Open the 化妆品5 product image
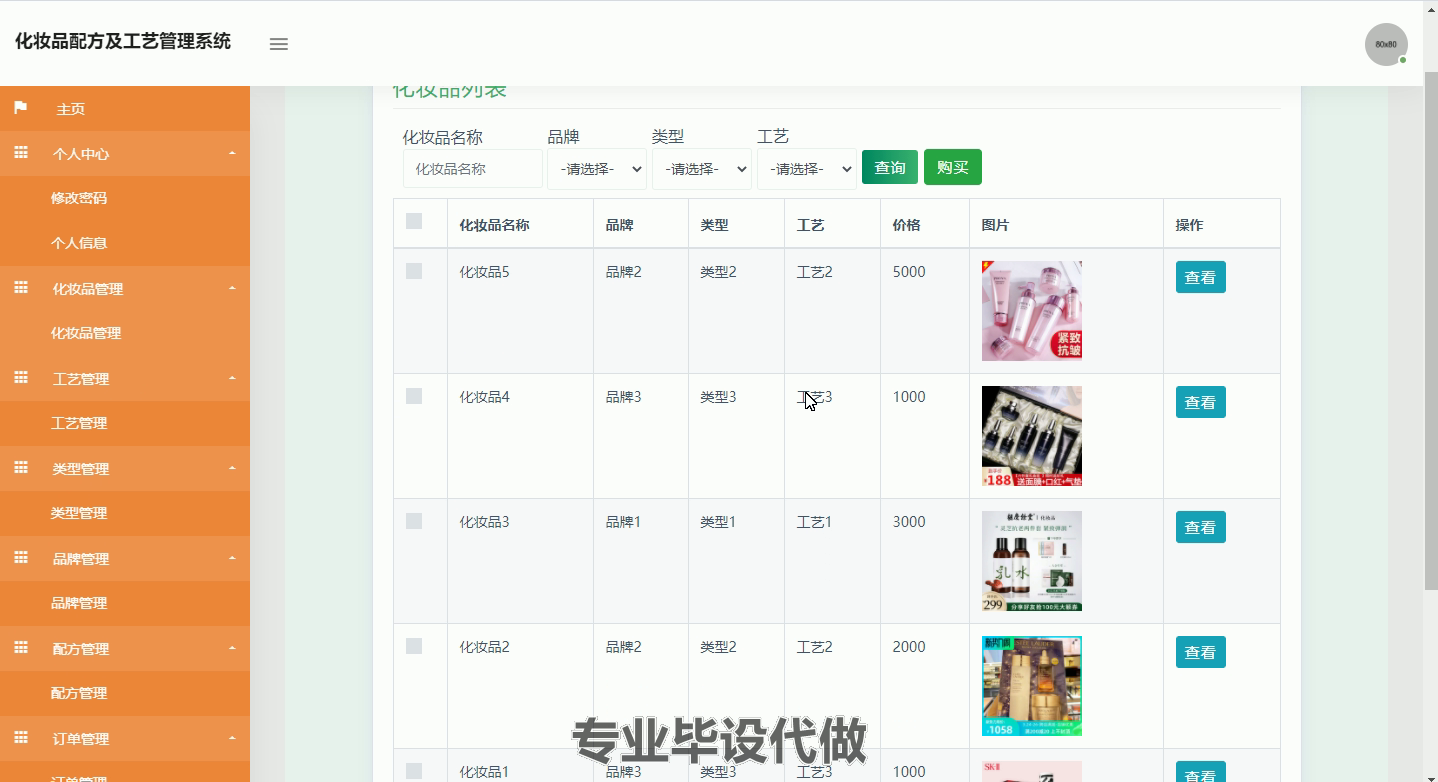This screenshot has height=782, width=1438. pos(1032,311)
